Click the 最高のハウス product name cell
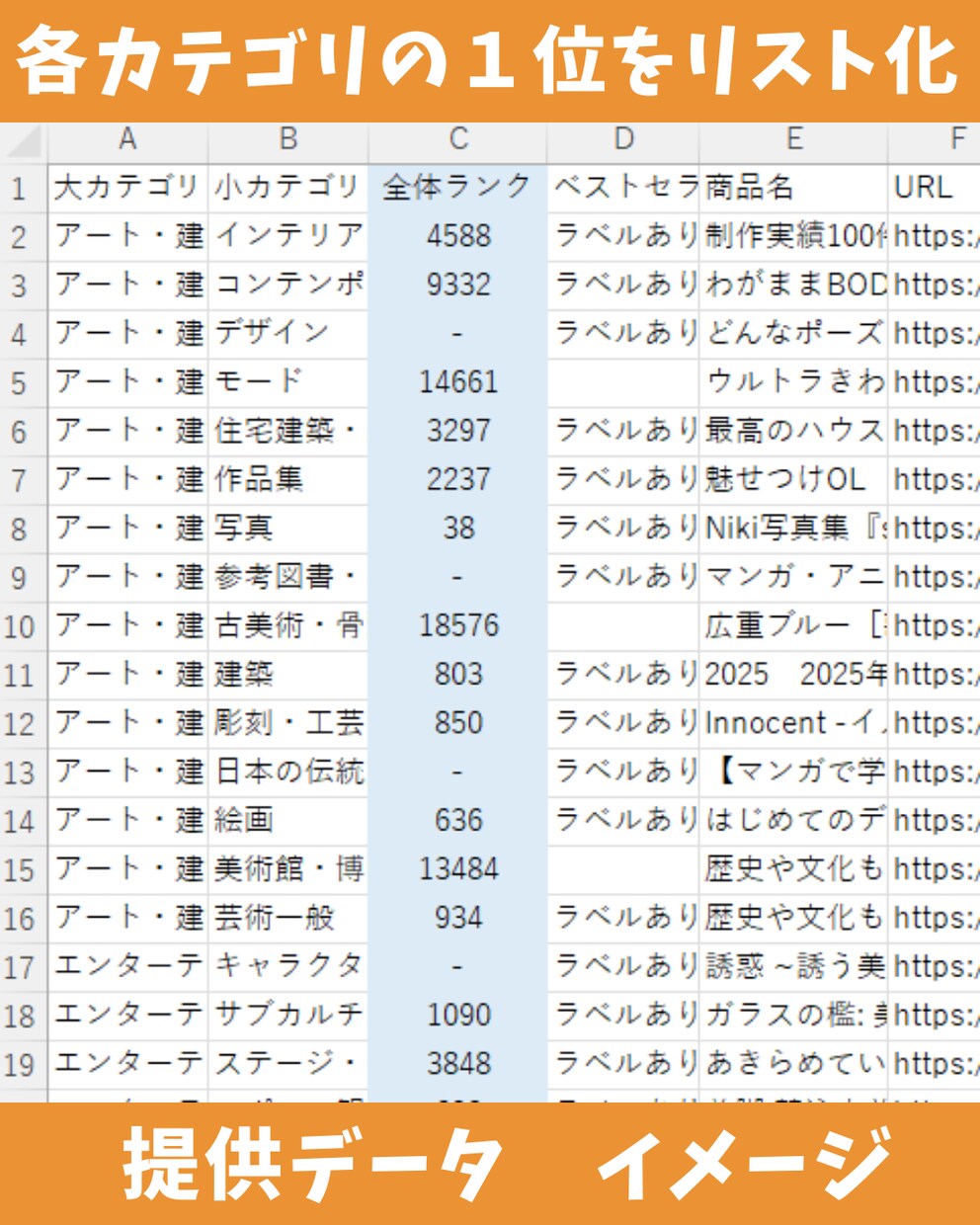The image size is (980, 1225). click(794, 432)
